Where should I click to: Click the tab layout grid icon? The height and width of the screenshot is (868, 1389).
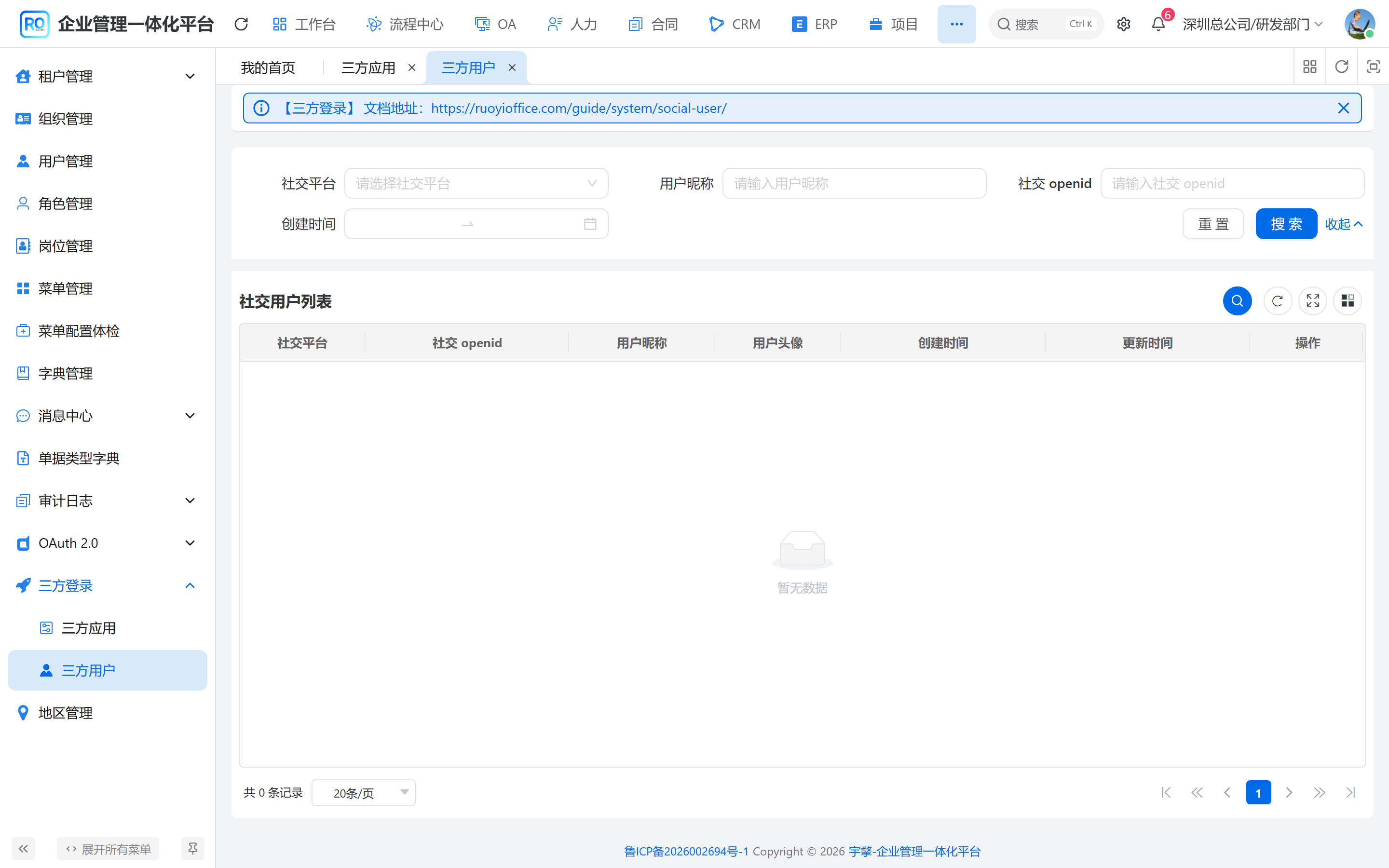pyautogui.click(x=1309, y=67)
